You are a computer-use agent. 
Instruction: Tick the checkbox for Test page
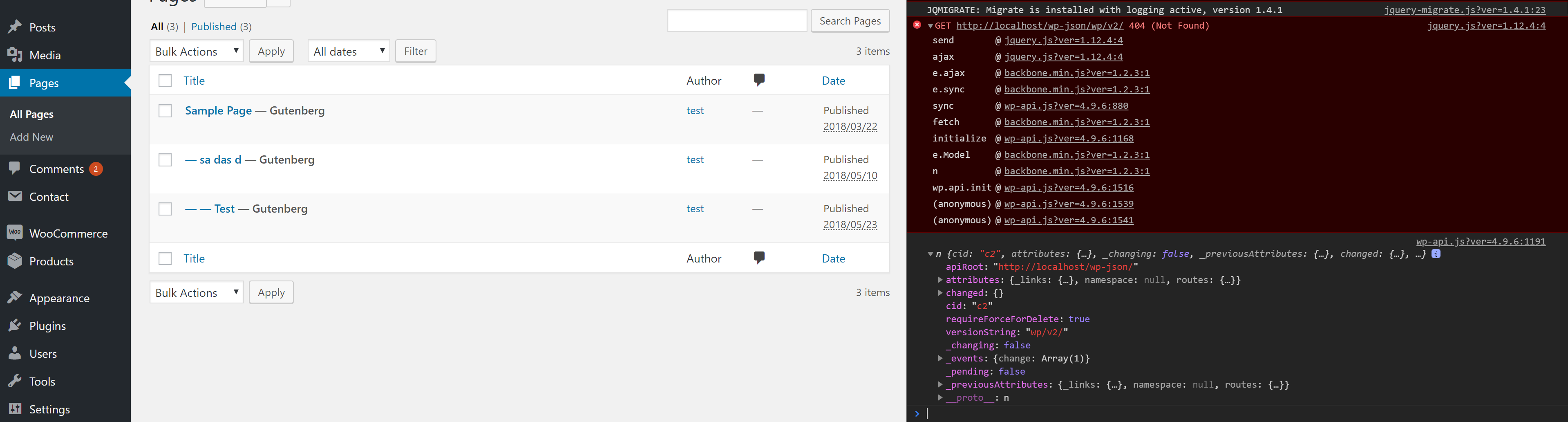(x=165, y=209)
